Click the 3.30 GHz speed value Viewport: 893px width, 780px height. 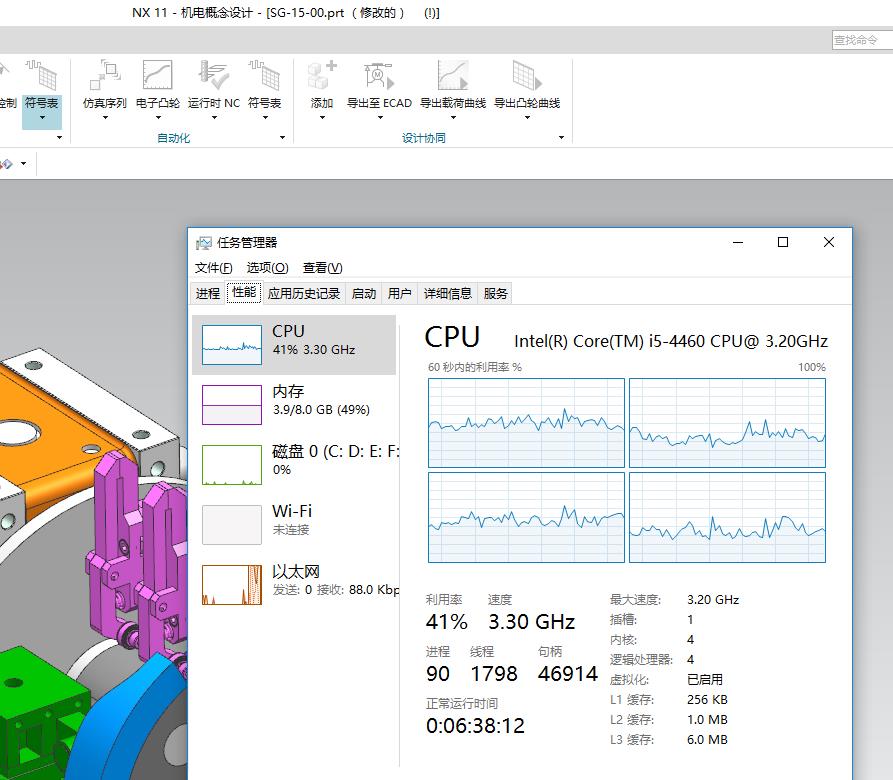click(x=531, y=622)
